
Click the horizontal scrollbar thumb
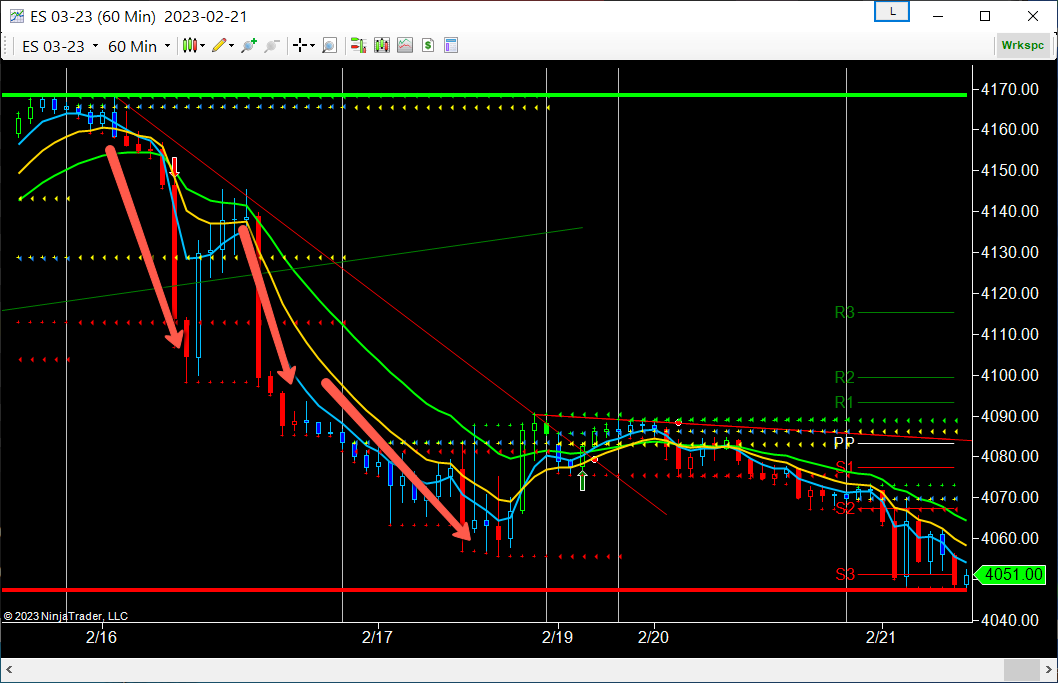point(1022,670)
